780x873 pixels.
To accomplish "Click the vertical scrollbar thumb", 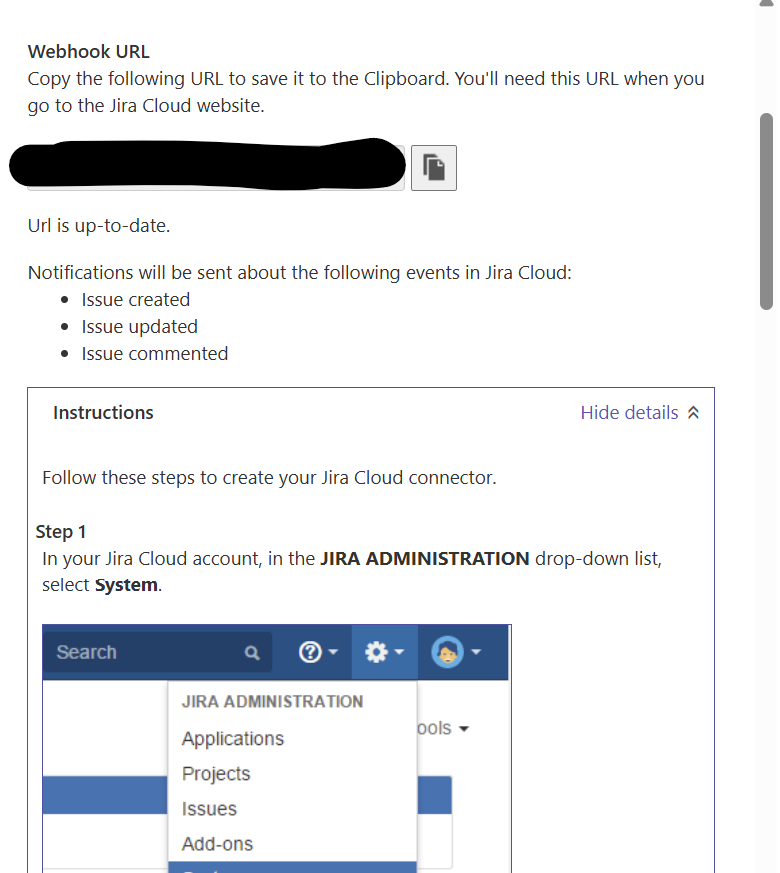I will (x=767, y=211).
